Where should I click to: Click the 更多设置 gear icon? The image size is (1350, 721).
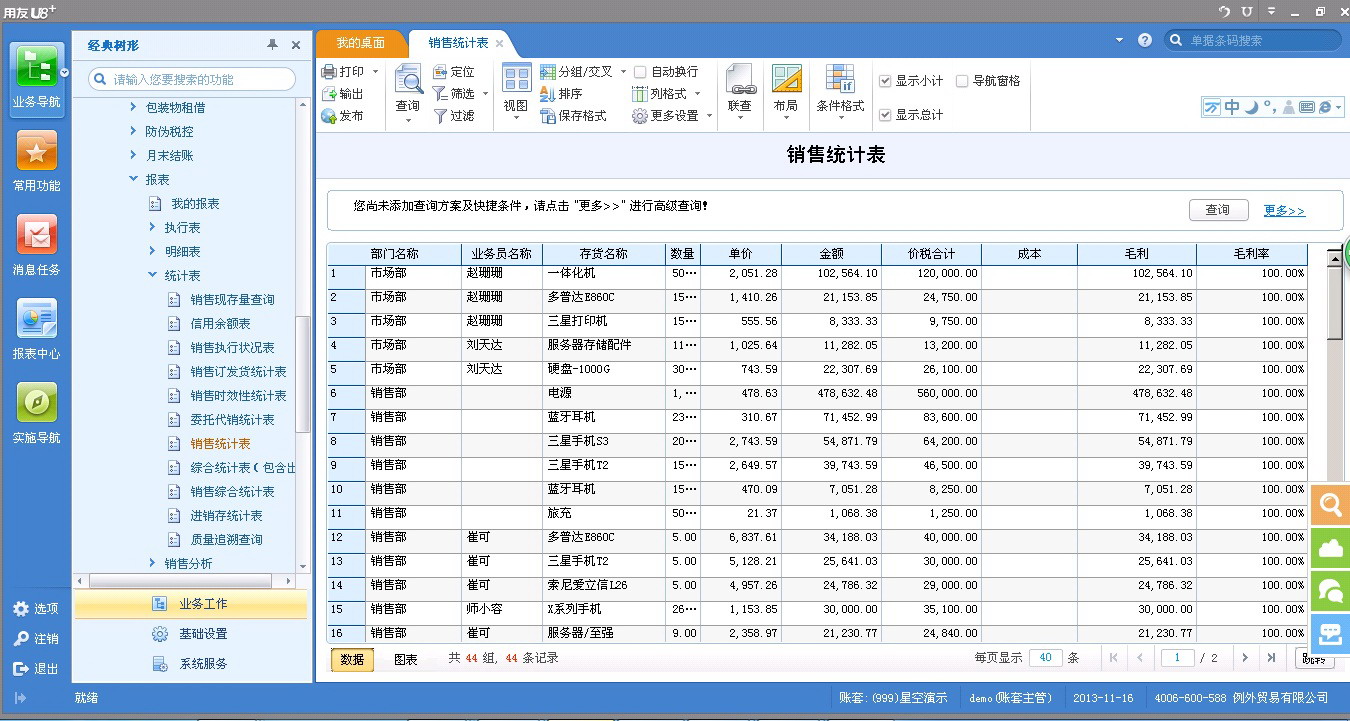pos(640,116)
